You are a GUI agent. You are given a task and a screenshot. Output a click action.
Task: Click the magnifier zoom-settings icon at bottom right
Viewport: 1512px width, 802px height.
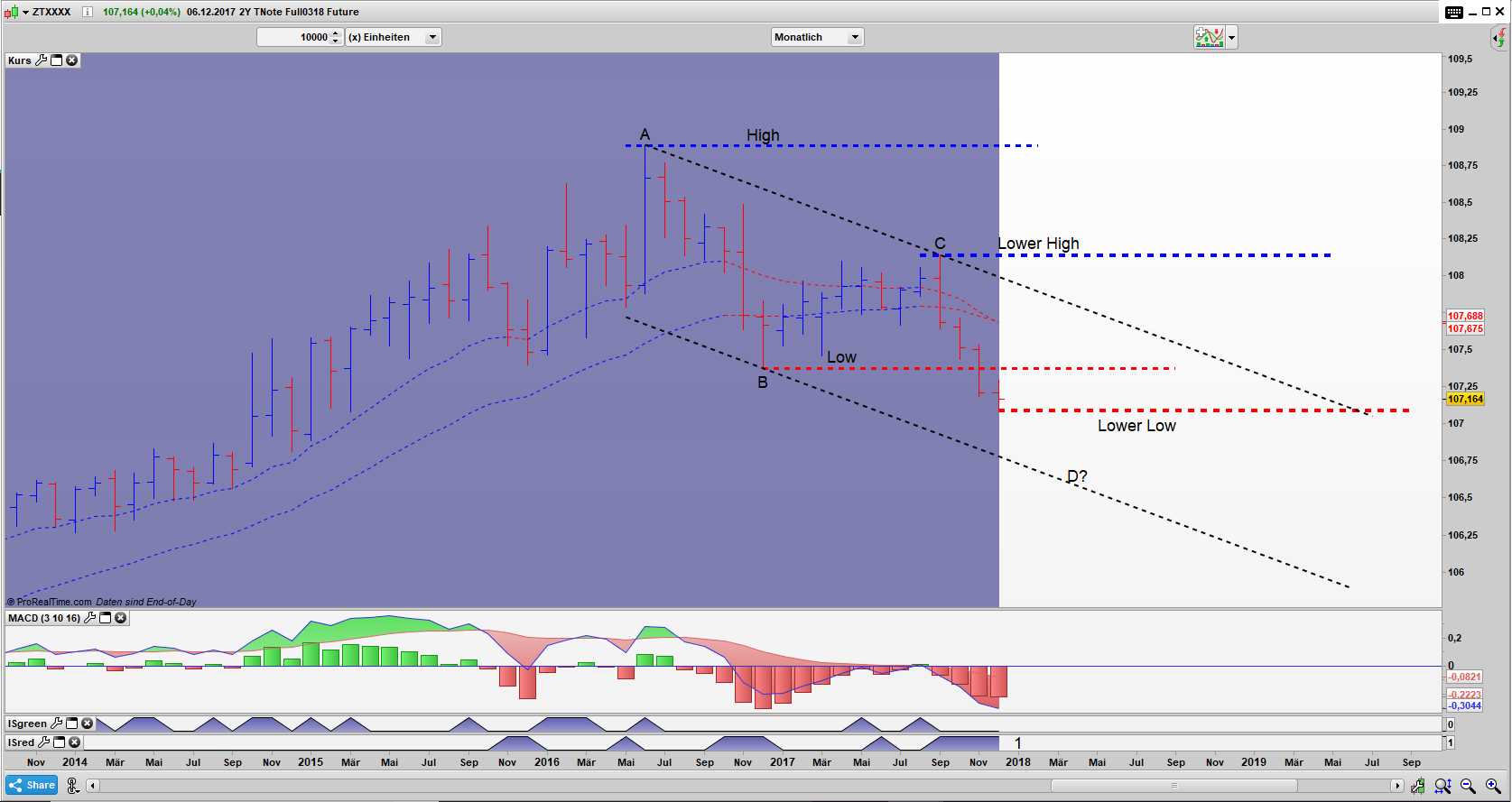(x=1442, y=786)
